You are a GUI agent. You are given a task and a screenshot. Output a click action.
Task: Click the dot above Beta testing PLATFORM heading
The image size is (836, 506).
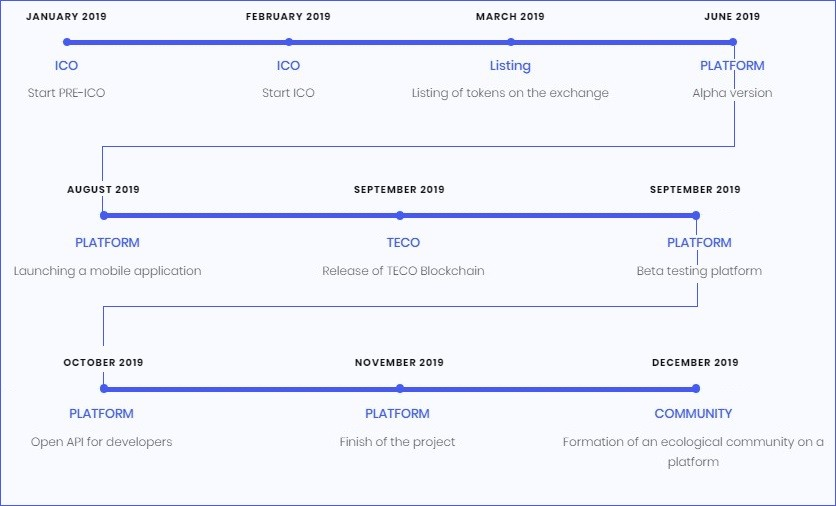coord(696,215)
